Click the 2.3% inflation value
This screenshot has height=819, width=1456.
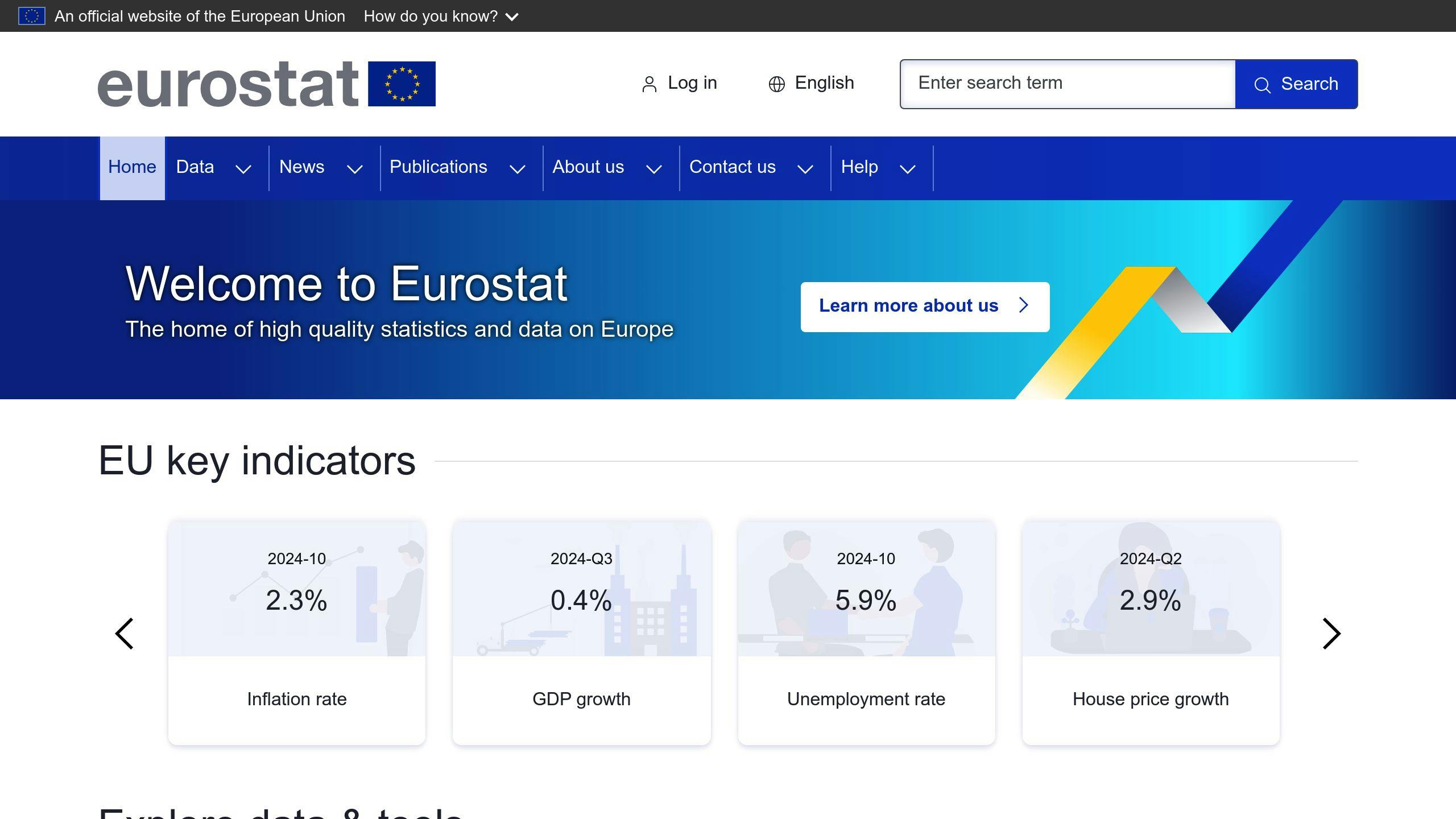tap(296, 601)
